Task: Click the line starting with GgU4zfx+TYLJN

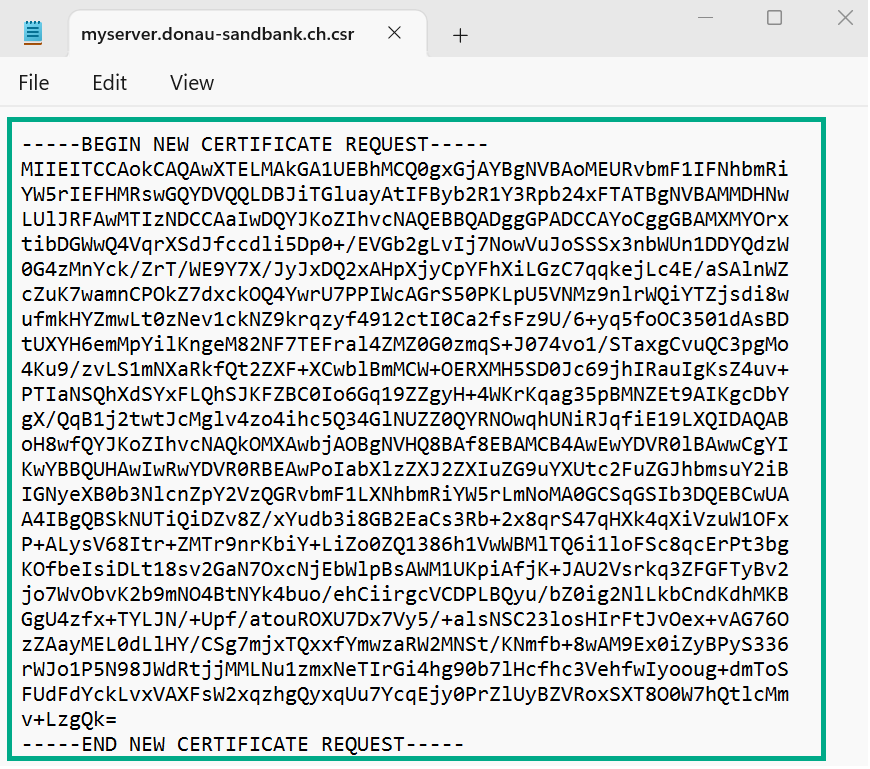Action: click(405, 619)
